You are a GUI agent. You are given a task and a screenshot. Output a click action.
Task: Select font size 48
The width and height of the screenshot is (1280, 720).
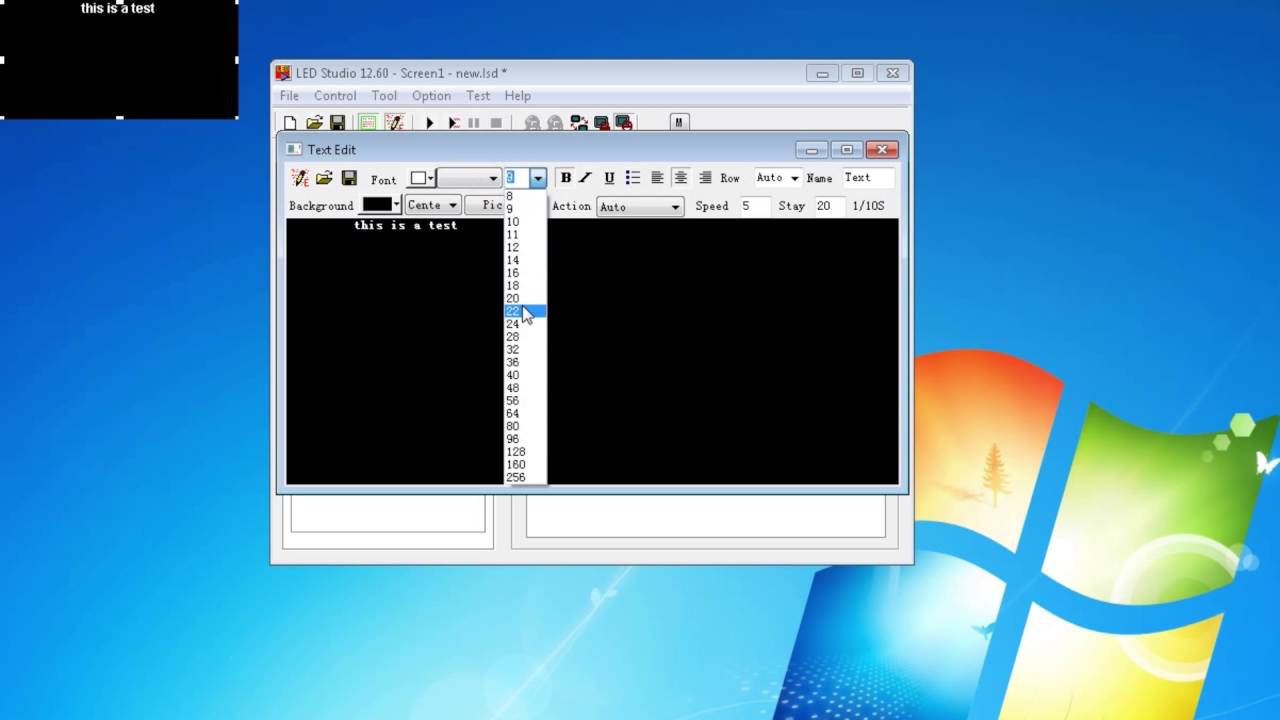pyautogui.click(x=525, y=388)
